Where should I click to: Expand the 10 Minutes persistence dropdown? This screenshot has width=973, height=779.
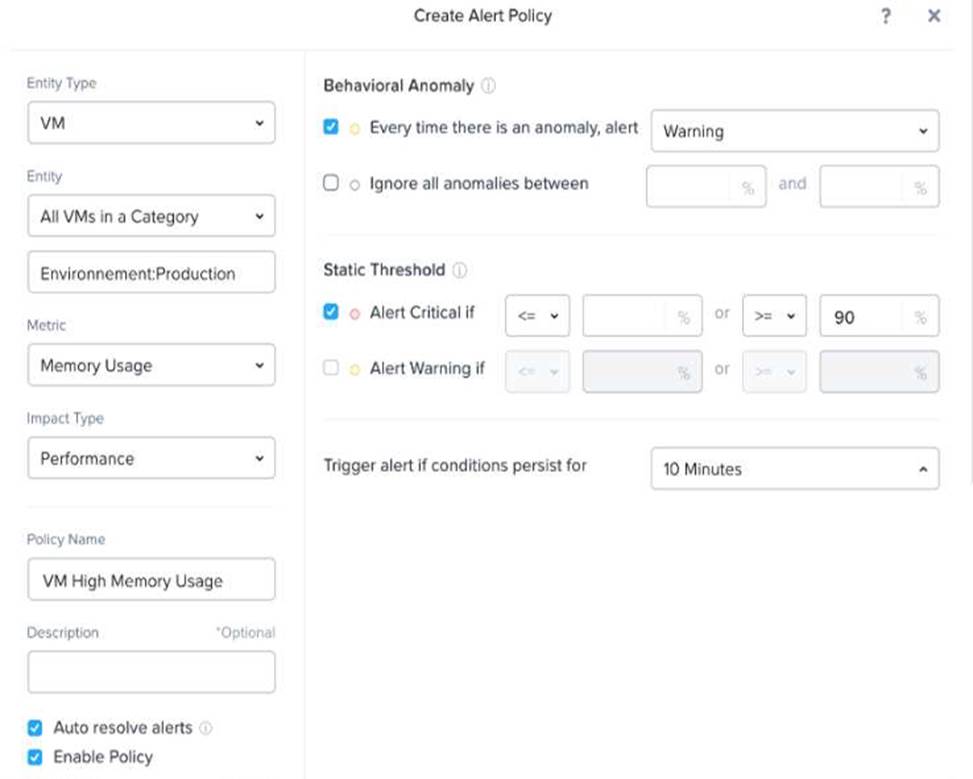point(795,469)
